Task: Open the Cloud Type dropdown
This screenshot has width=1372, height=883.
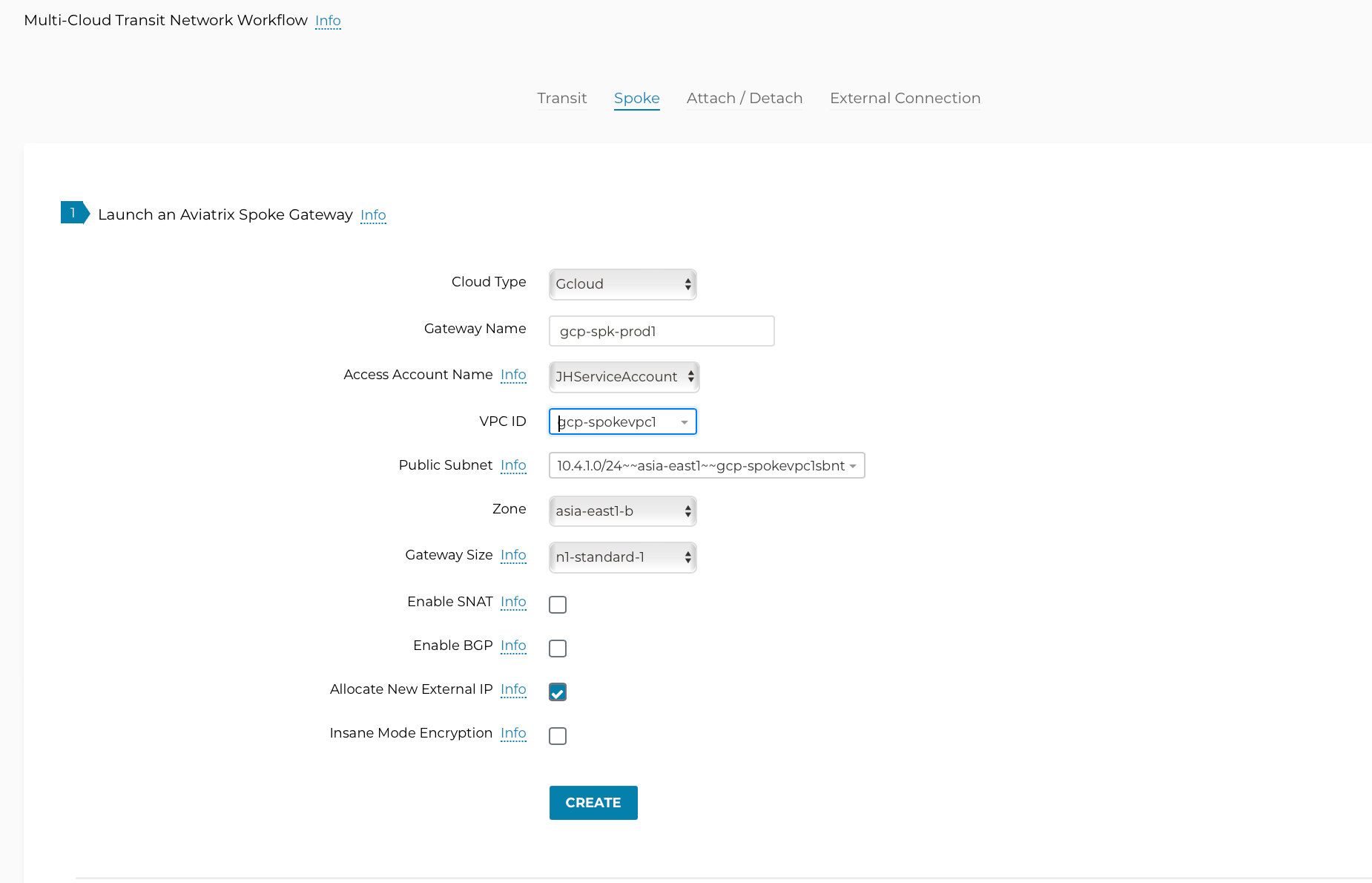Action: coord(622,284)
